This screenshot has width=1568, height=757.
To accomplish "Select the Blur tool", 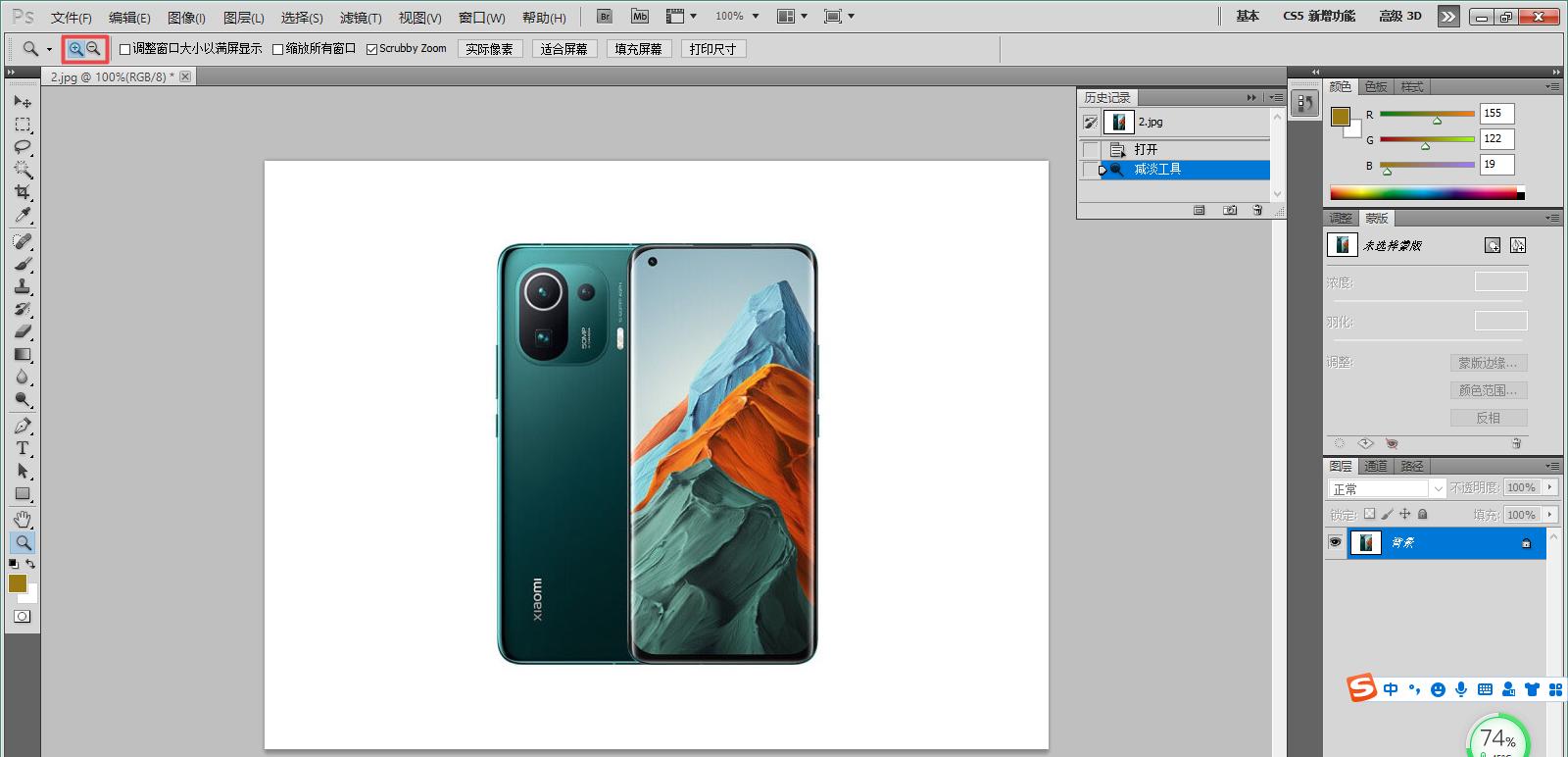I will coord(23,377).
